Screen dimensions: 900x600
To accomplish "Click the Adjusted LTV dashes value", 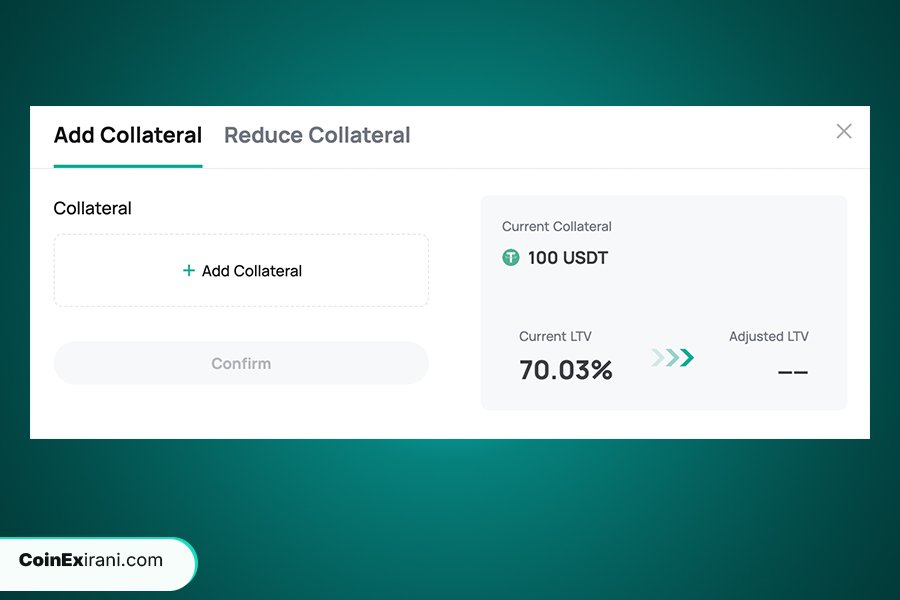I will pyautogui.click(x=793, y=372).
